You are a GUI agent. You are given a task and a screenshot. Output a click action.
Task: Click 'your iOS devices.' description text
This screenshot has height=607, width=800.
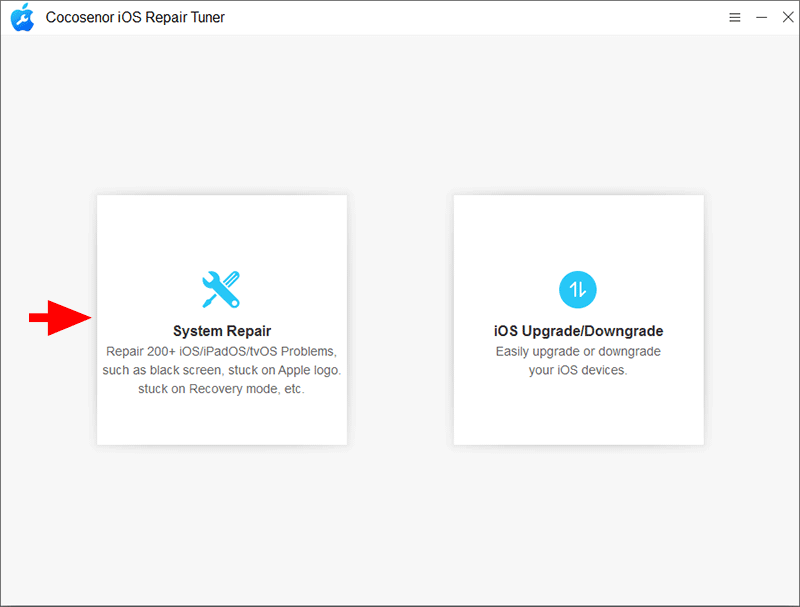coord(578,370)
